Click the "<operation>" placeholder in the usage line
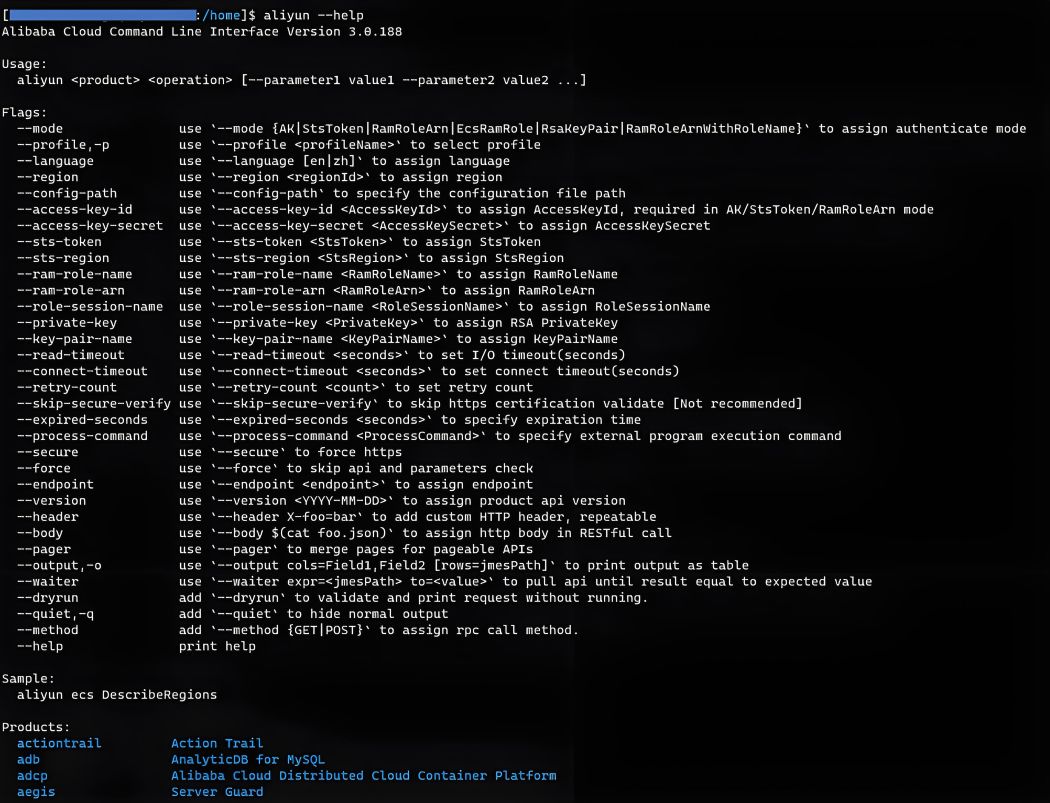Image resolution: width=1050 pixels, height=803 pixels. pos(190,80)
